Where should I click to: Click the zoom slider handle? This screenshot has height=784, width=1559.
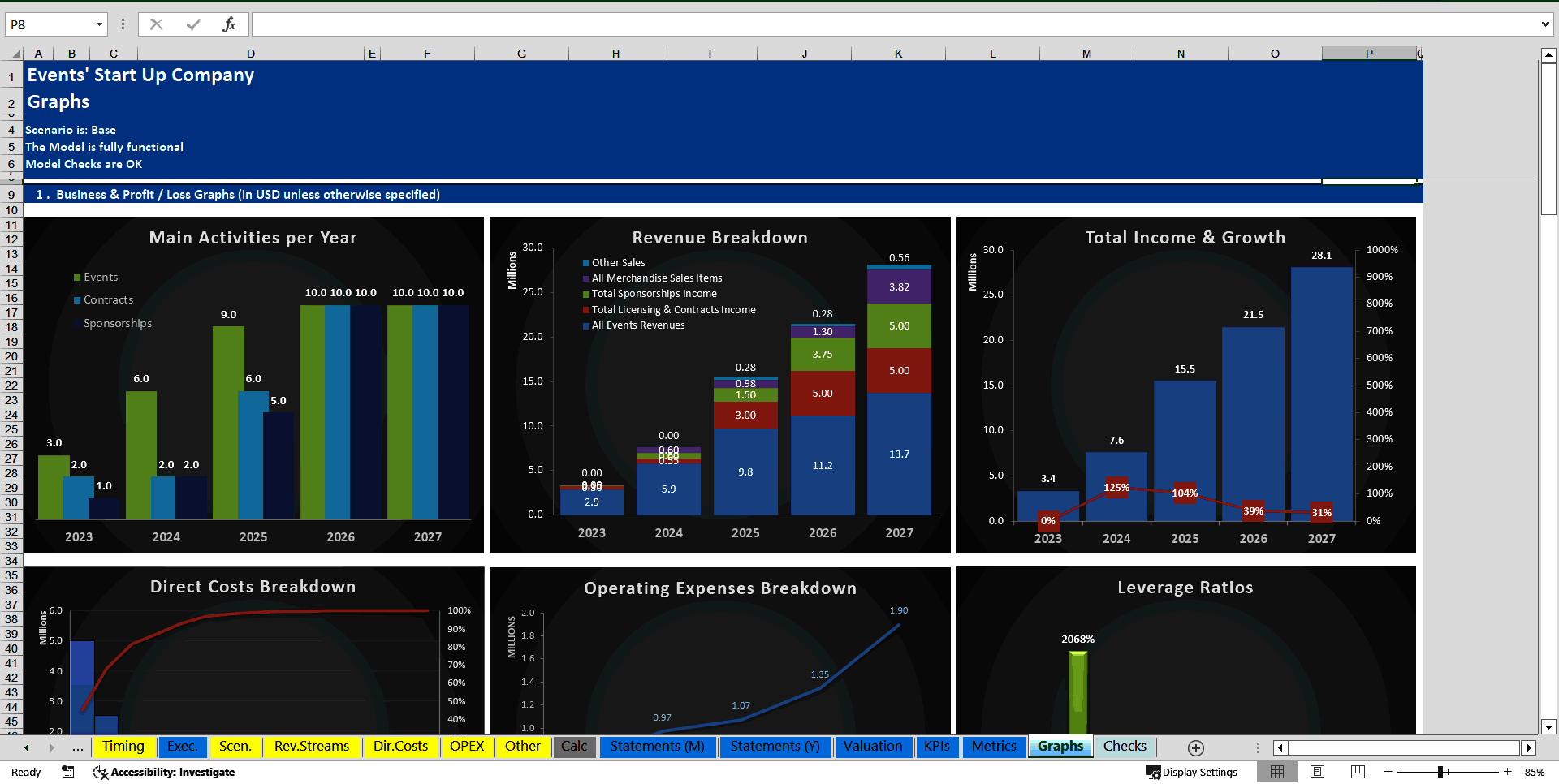point(1440,772)
